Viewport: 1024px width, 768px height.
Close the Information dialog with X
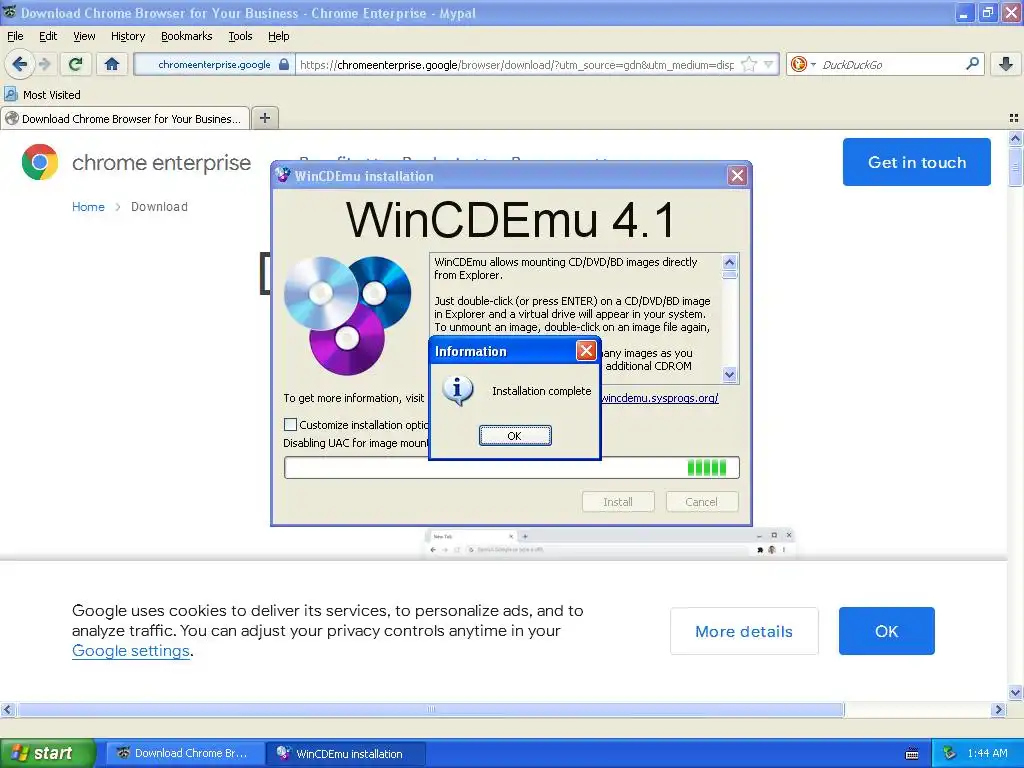[586, 351]
